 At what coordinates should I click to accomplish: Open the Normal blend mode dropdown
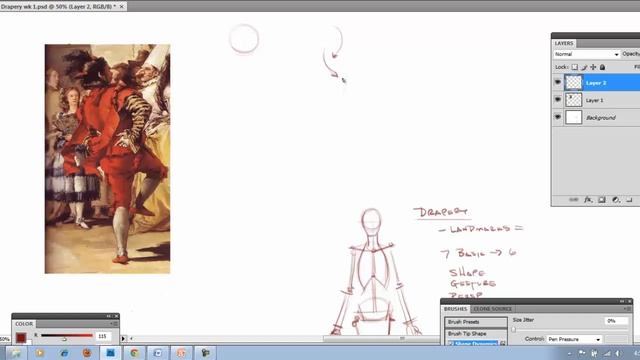587,54
